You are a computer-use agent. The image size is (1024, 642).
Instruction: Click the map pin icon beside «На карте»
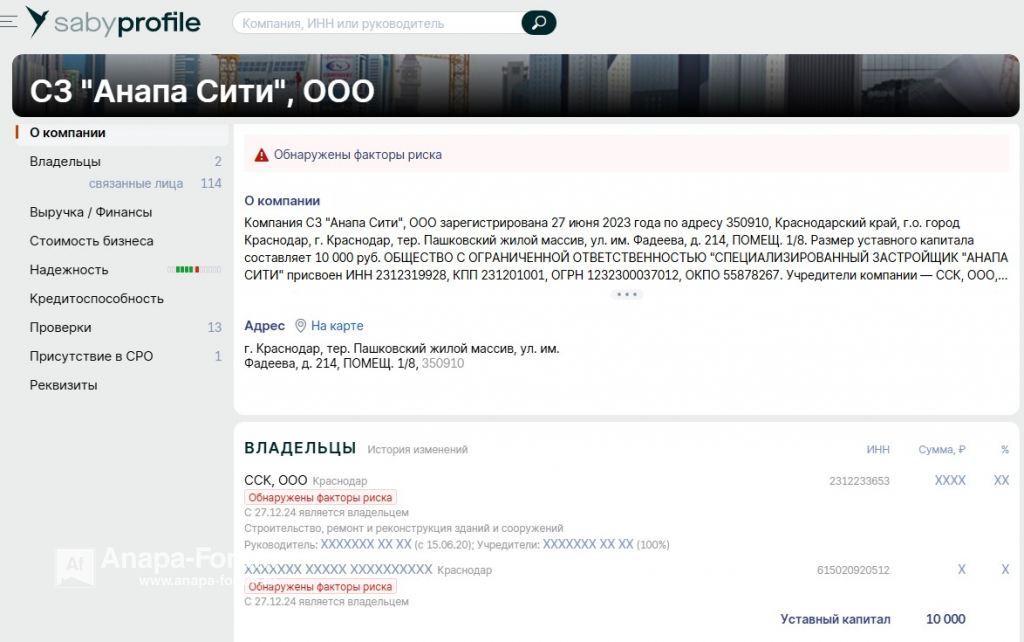(299, 325)
